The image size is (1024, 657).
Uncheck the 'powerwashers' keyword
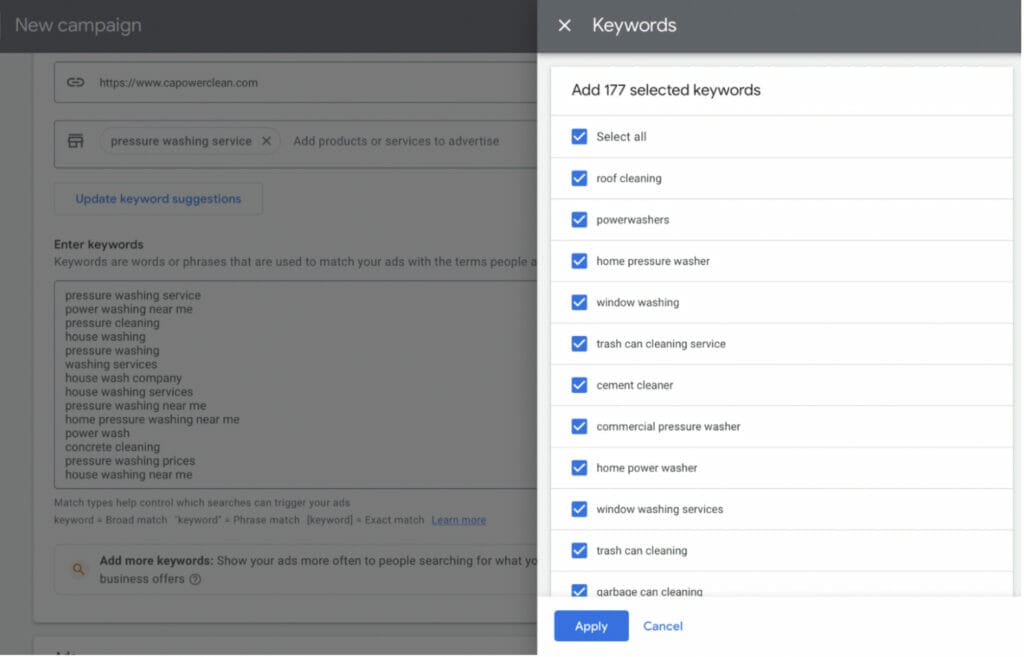tap(578, 220)
